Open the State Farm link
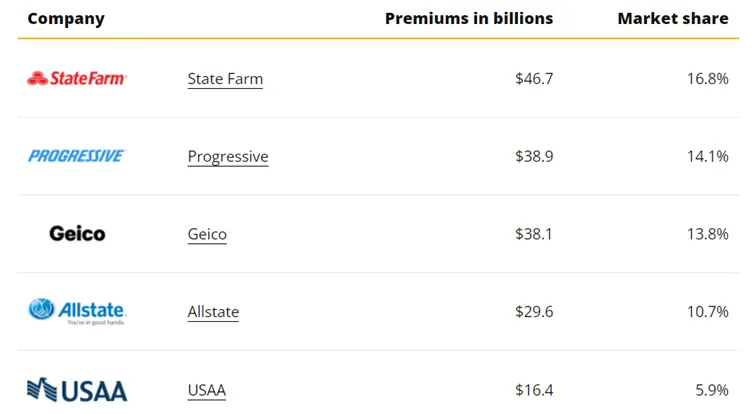Screen dimensions: 756x414 tap(225, 79)
